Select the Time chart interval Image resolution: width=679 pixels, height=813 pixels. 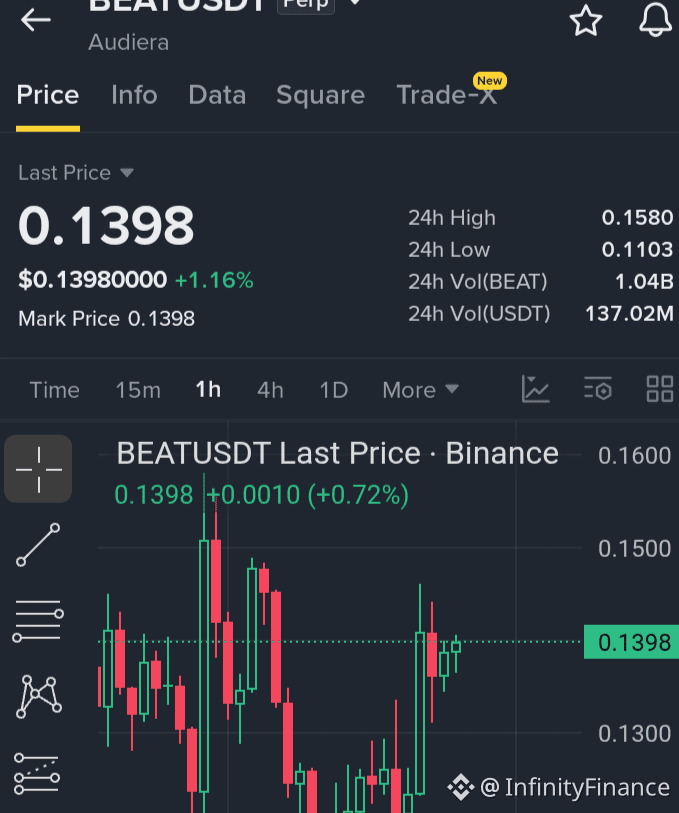54,390
